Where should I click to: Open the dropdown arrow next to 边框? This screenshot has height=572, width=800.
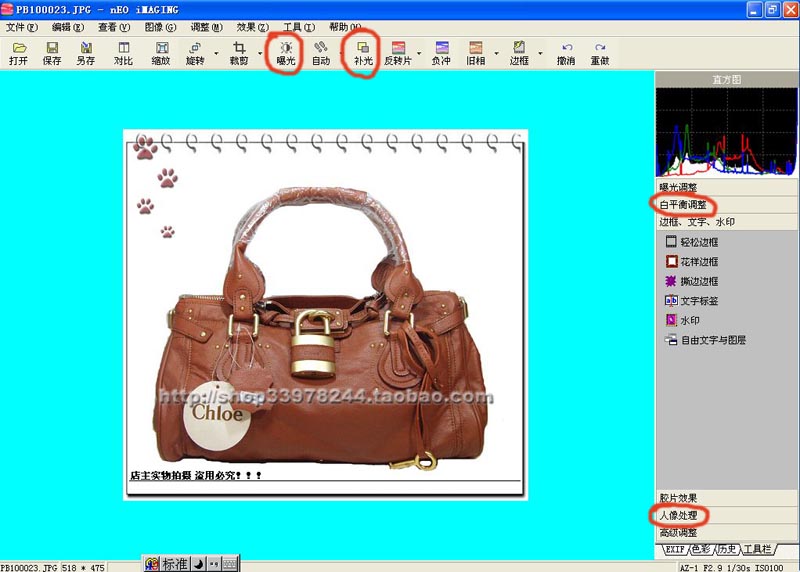(540, 53)
